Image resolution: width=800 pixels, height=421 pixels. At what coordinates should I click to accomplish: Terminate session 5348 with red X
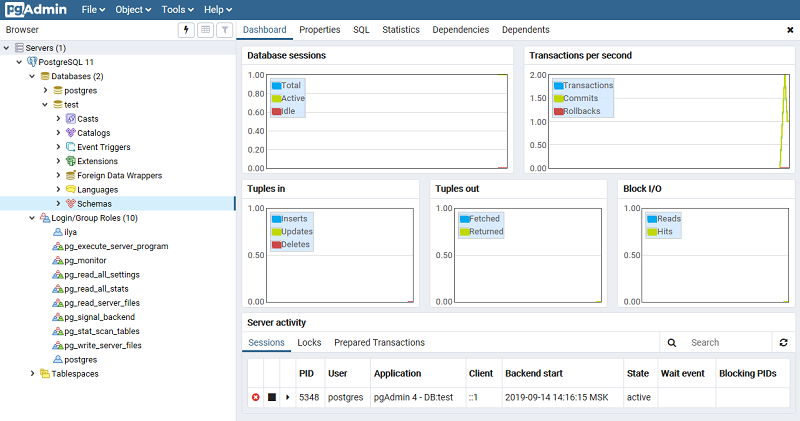pos(256,397)
